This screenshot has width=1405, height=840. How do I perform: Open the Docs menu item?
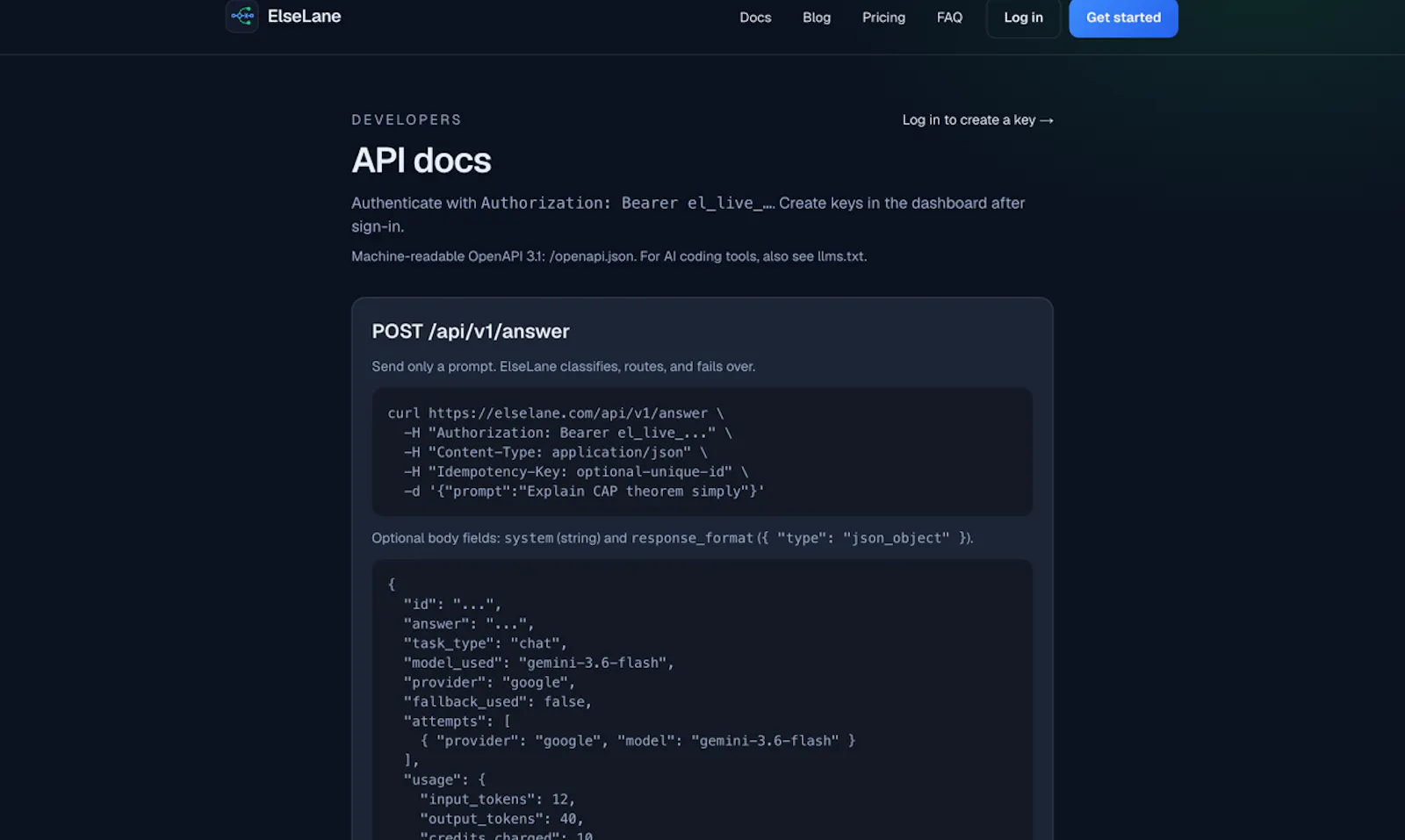click(755, 18)
